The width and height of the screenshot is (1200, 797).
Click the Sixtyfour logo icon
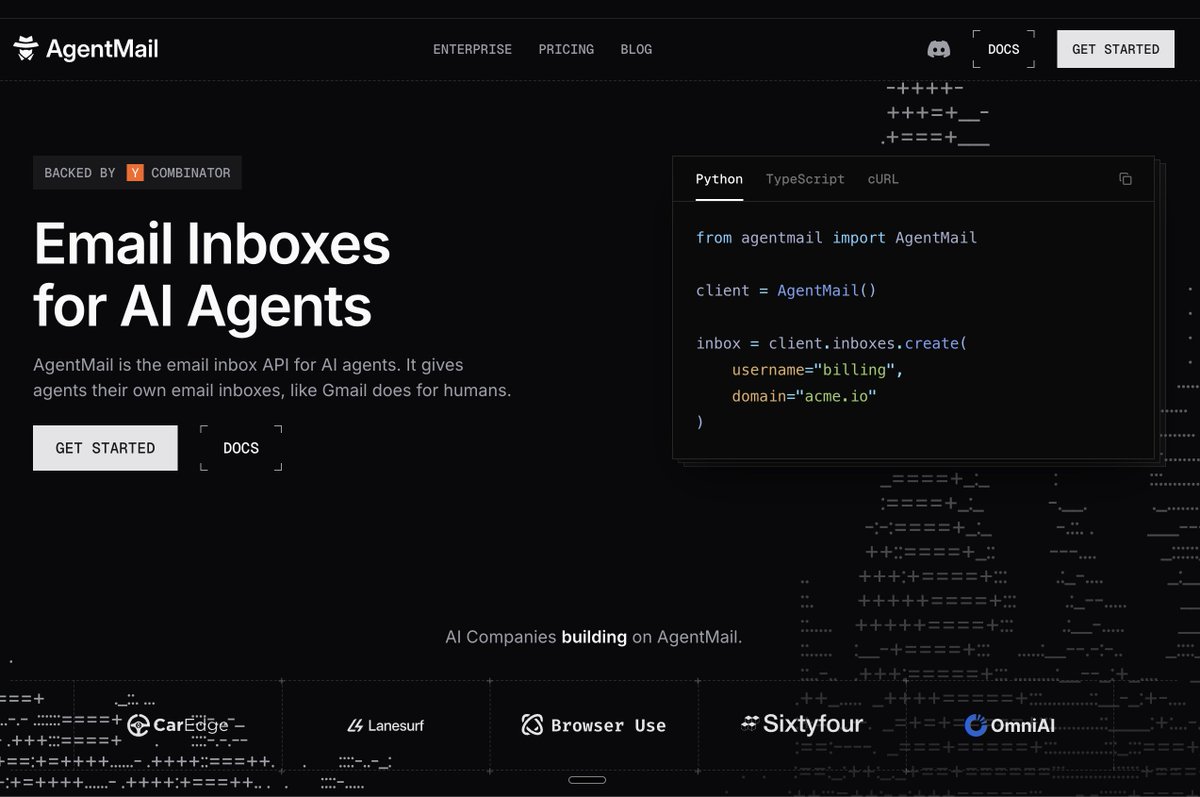[x=749, y=724]
